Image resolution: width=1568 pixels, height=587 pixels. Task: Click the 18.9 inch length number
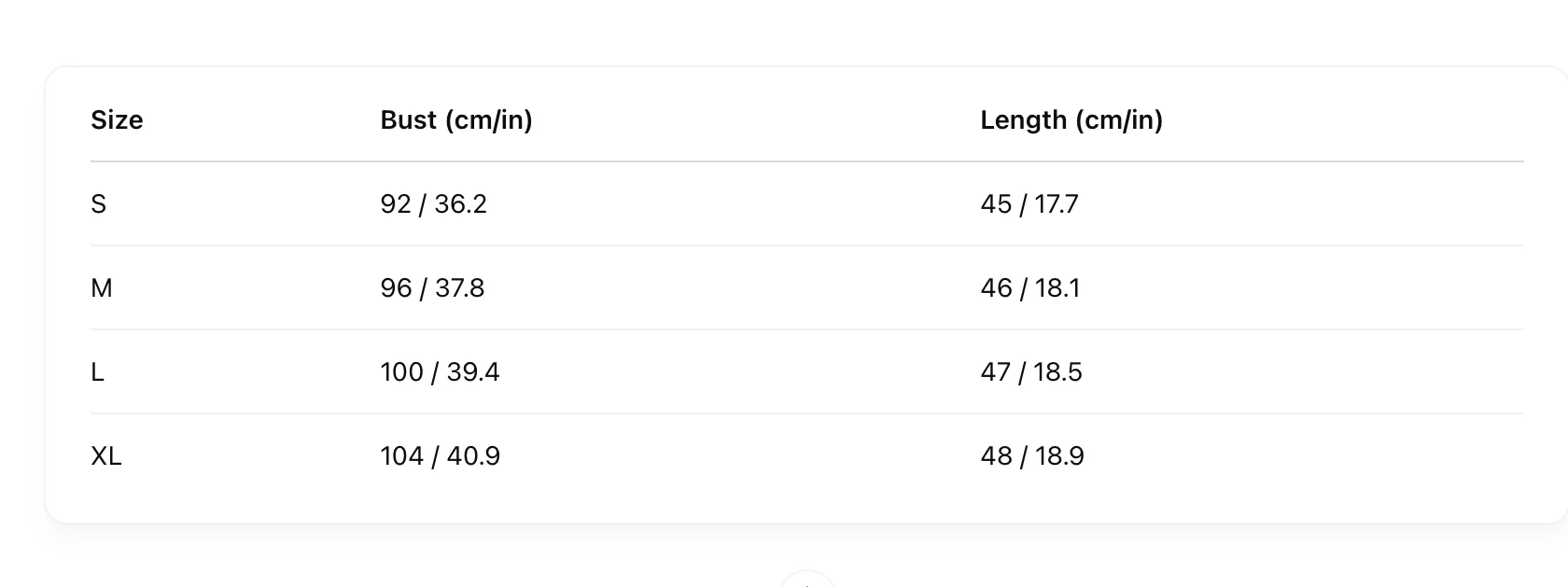coord(1059,456)
